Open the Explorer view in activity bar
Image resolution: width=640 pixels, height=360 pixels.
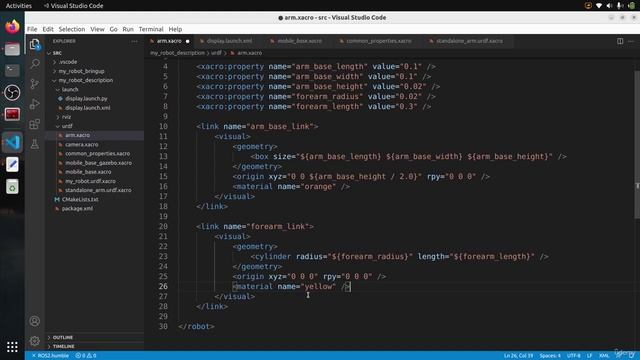35,44
